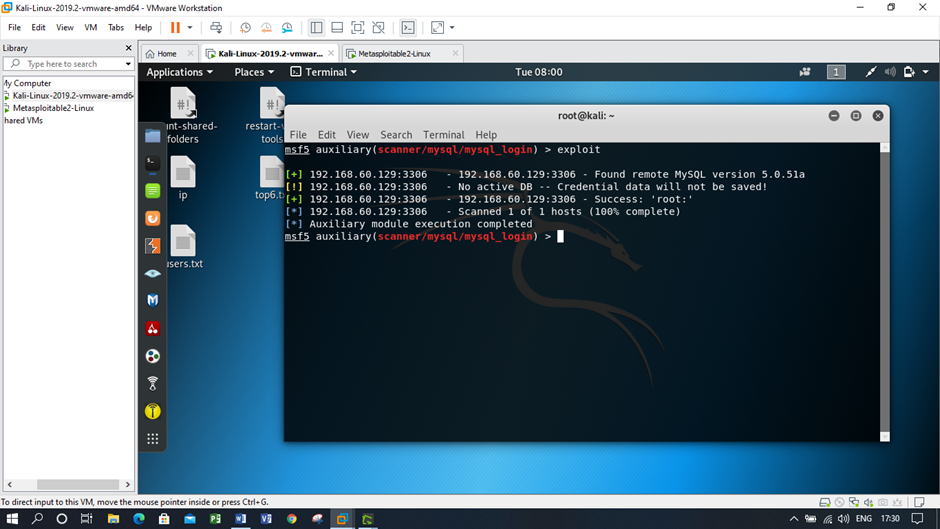Focus the library search field
Viewport: 940px width, 529px height.
point(67,64)
